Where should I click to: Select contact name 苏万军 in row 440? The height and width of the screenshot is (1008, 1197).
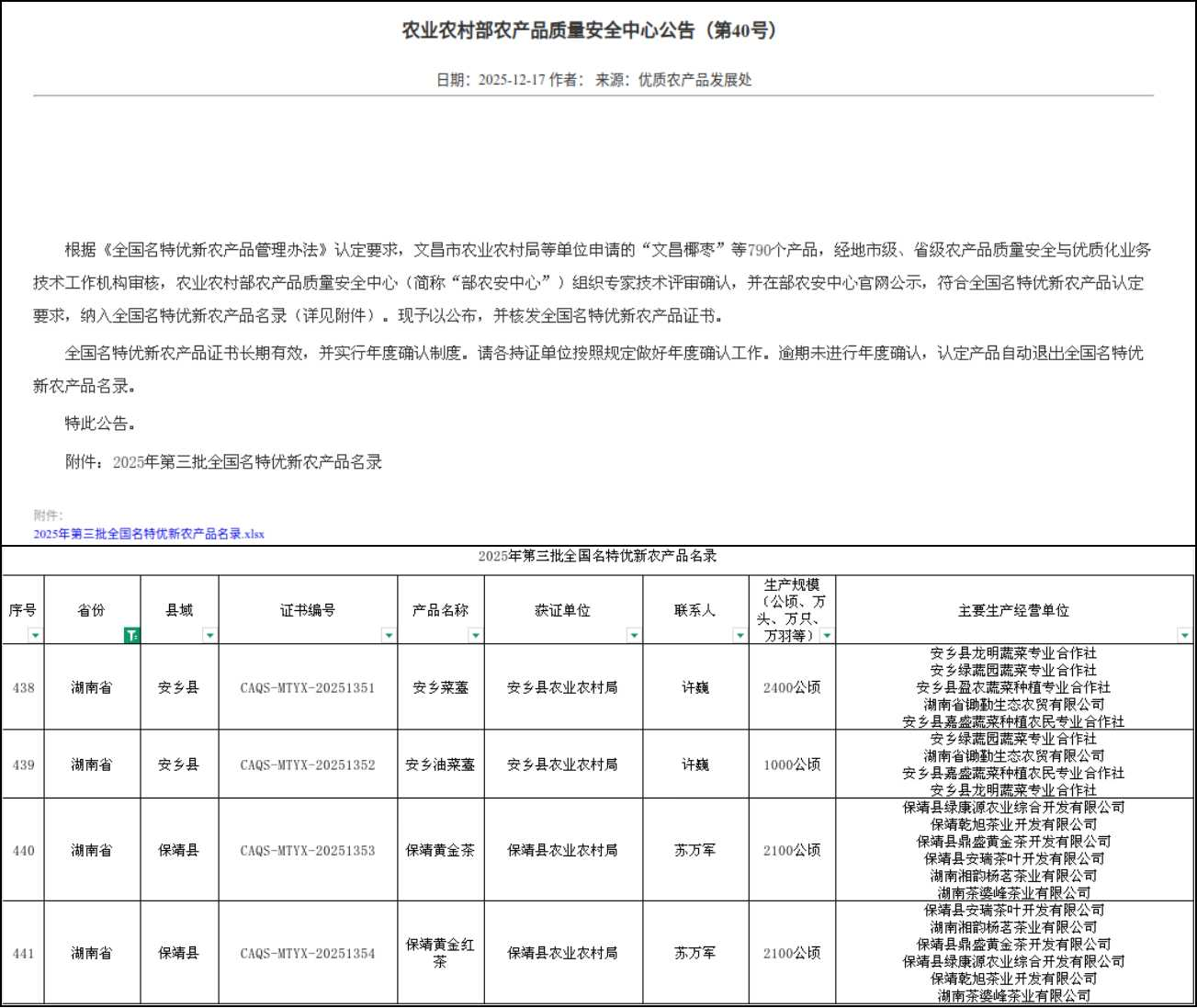pyautogui.click(x=695, y=851)
